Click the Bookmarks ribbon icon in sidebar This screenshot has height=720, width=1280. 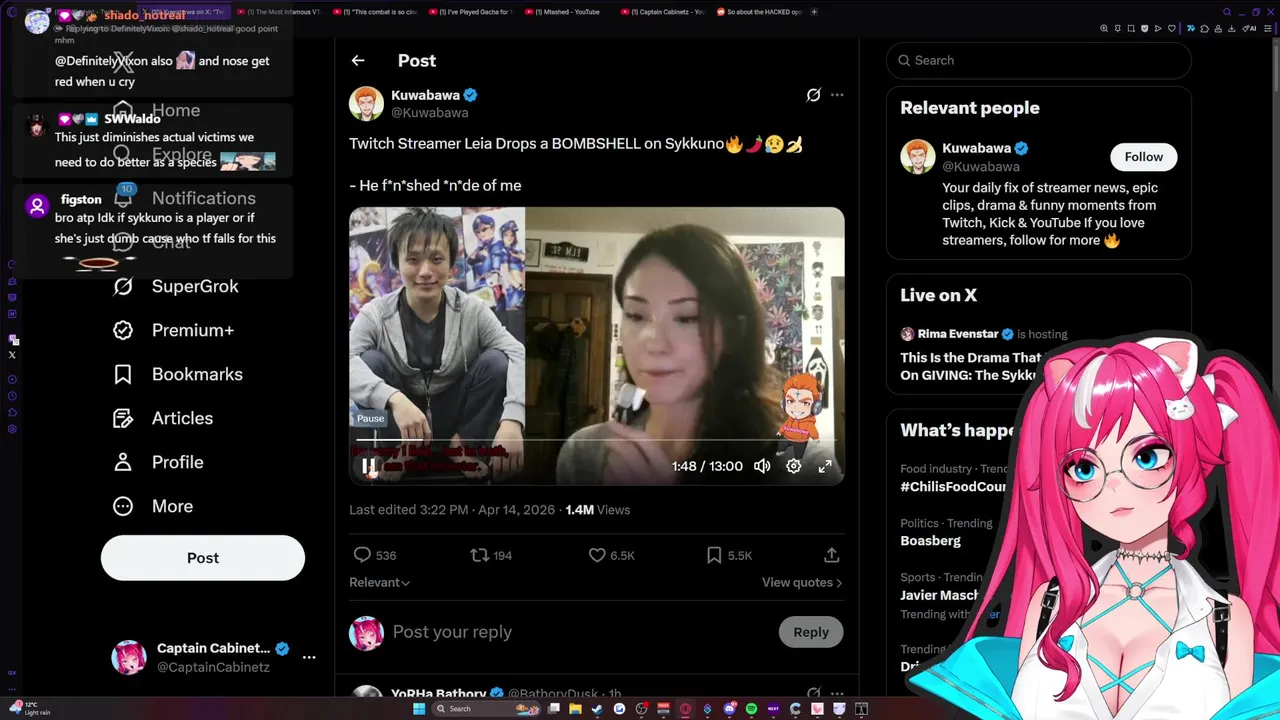coord(123,374)
